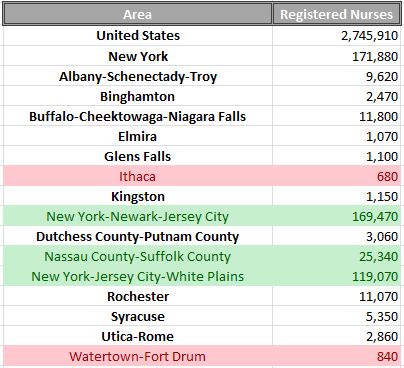Select the 2,745,910 value cell
The image size is (404, 368).
point(336,36)
